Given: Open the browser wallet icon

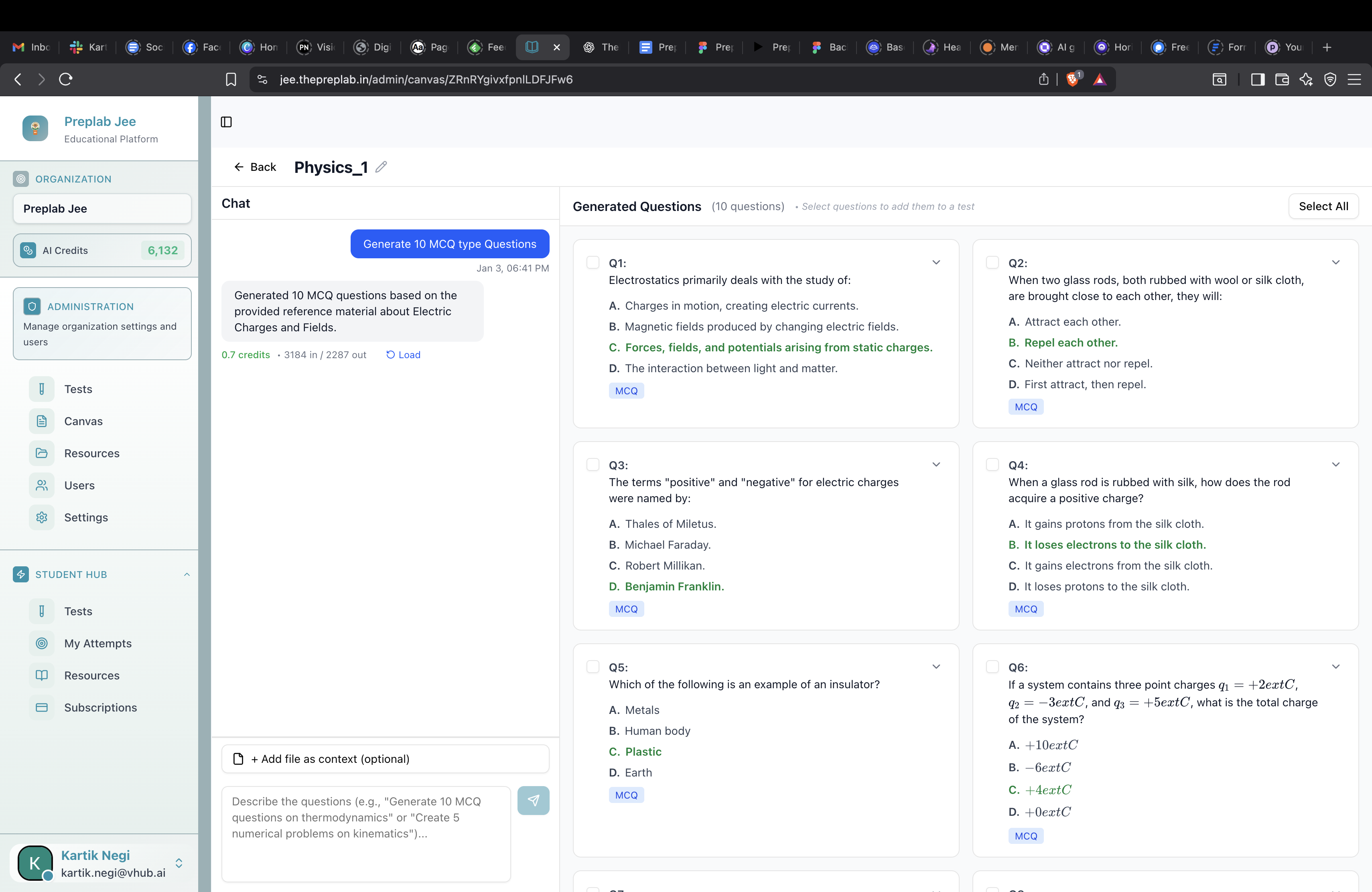Looking at the screenshot, I should point(1281,79).
